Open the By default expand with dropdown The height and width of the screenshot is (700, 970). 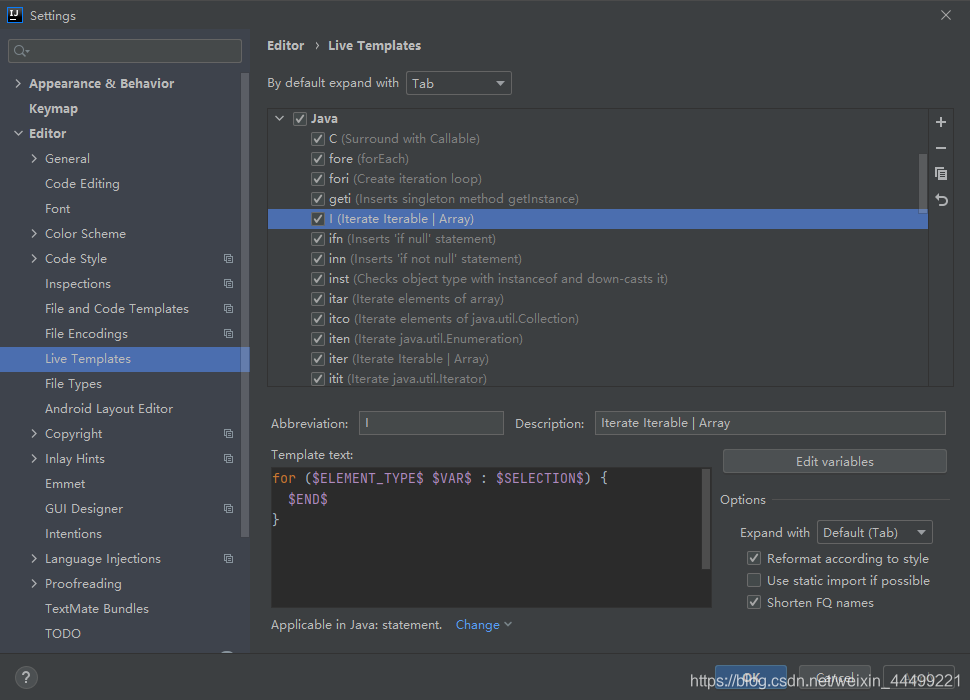click(x=458, y=83)
